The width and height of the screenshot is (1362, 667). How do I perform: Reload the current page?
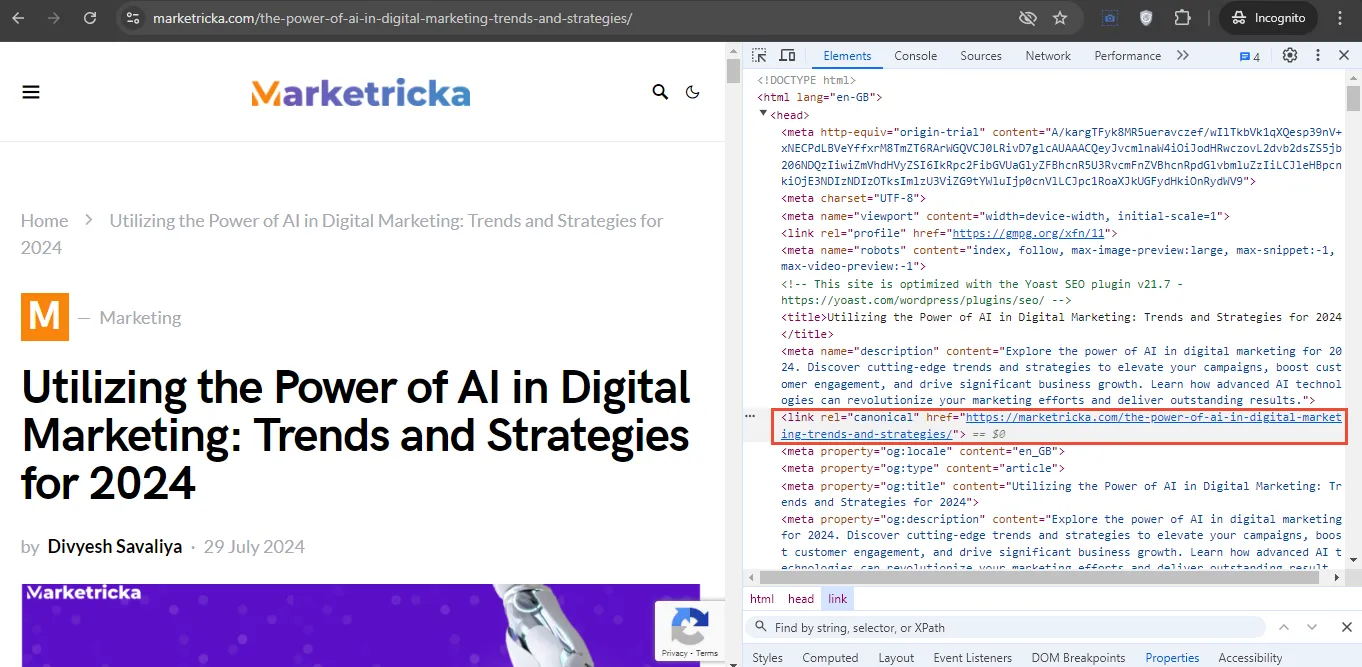pos(90,18)
